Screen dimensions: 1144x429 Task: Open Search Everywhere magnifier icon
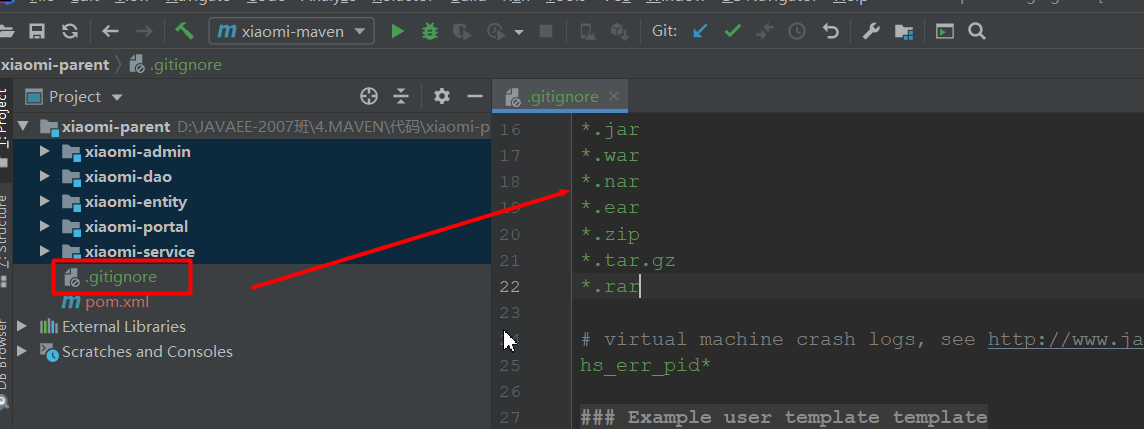pos(977,31)
